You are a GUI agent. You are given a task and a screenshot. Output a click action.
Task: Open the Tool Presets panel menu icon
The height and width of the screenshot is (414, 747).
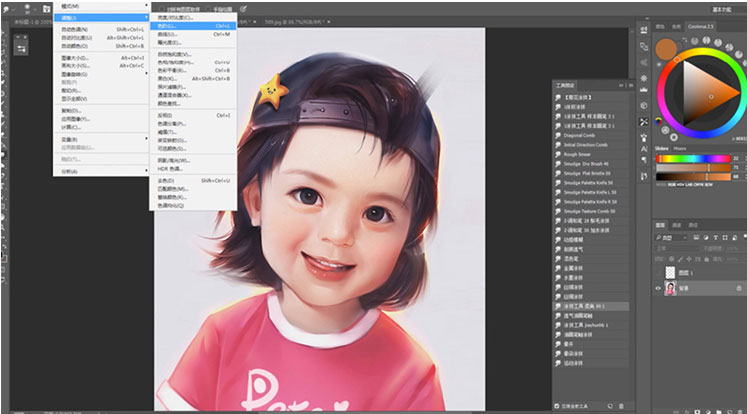(631, 85)
